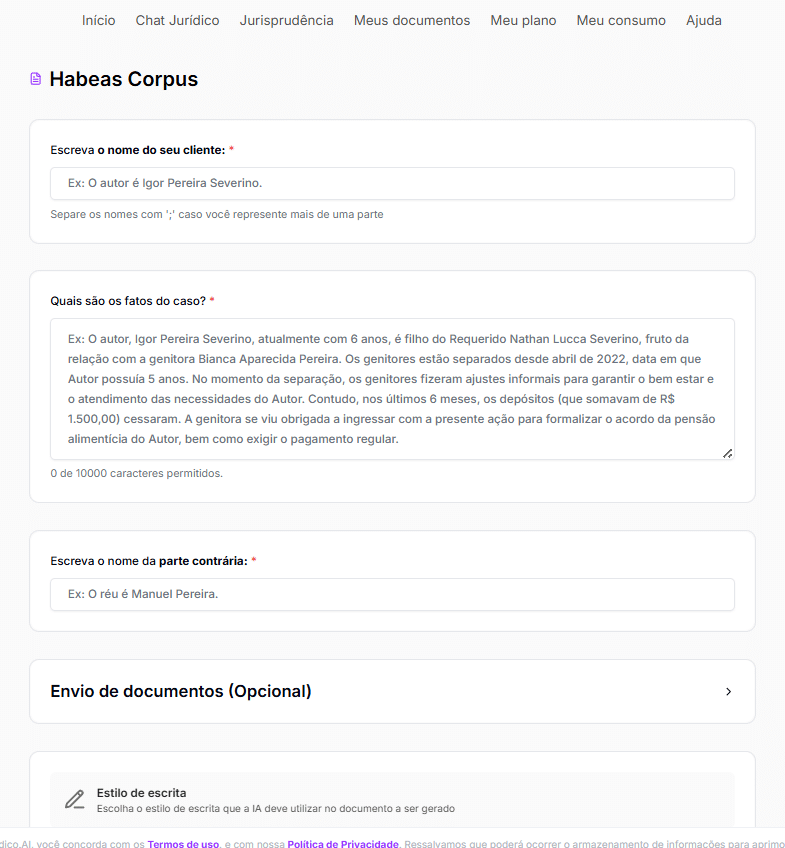Screen dimensions: 785x848
Task: Open the Envio de documentos (Opcional) section title
Action: [x=181, y=691]
